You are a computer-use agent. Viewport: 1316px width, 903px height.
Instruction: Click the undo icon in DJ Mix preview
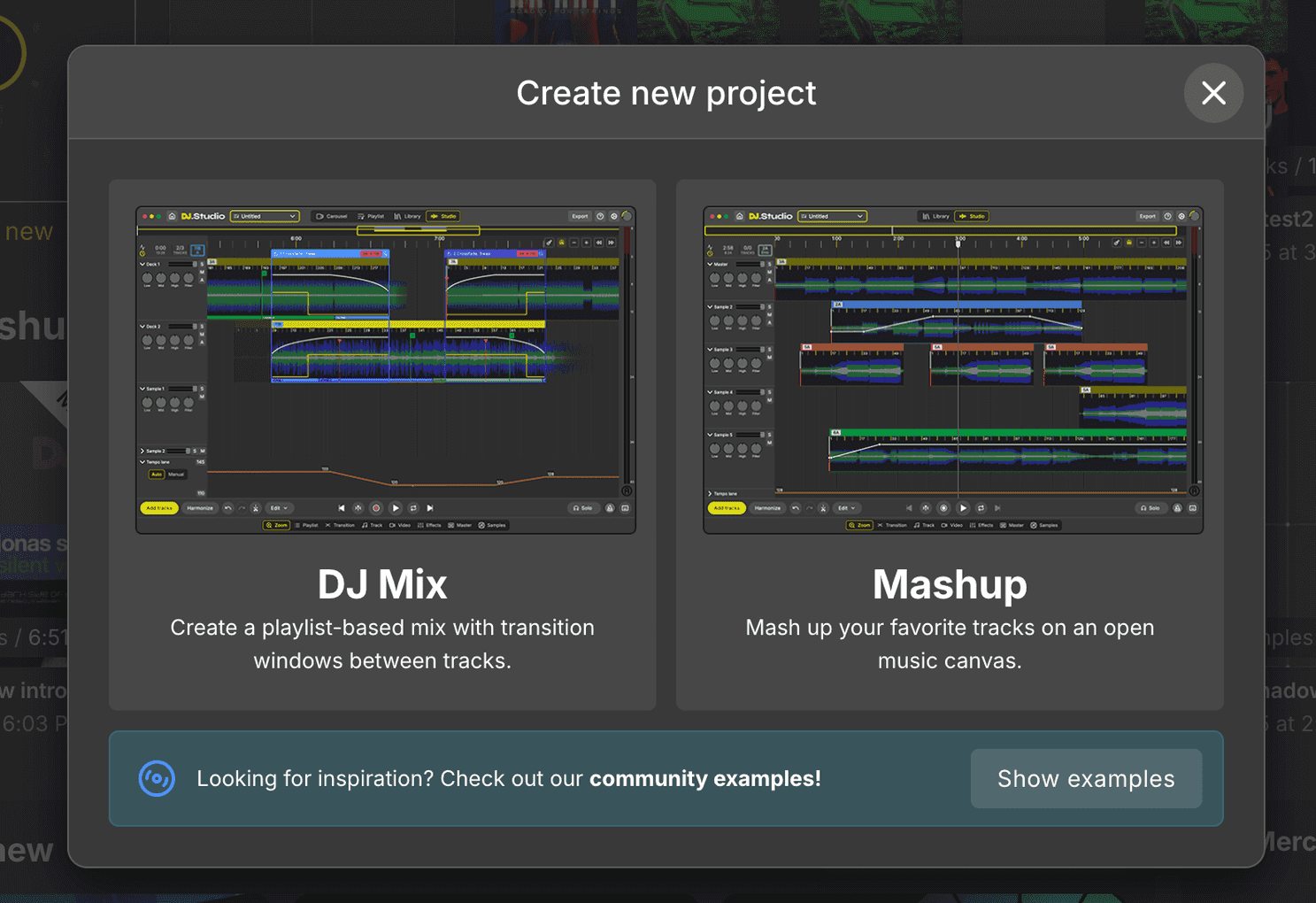pos(228,508)
